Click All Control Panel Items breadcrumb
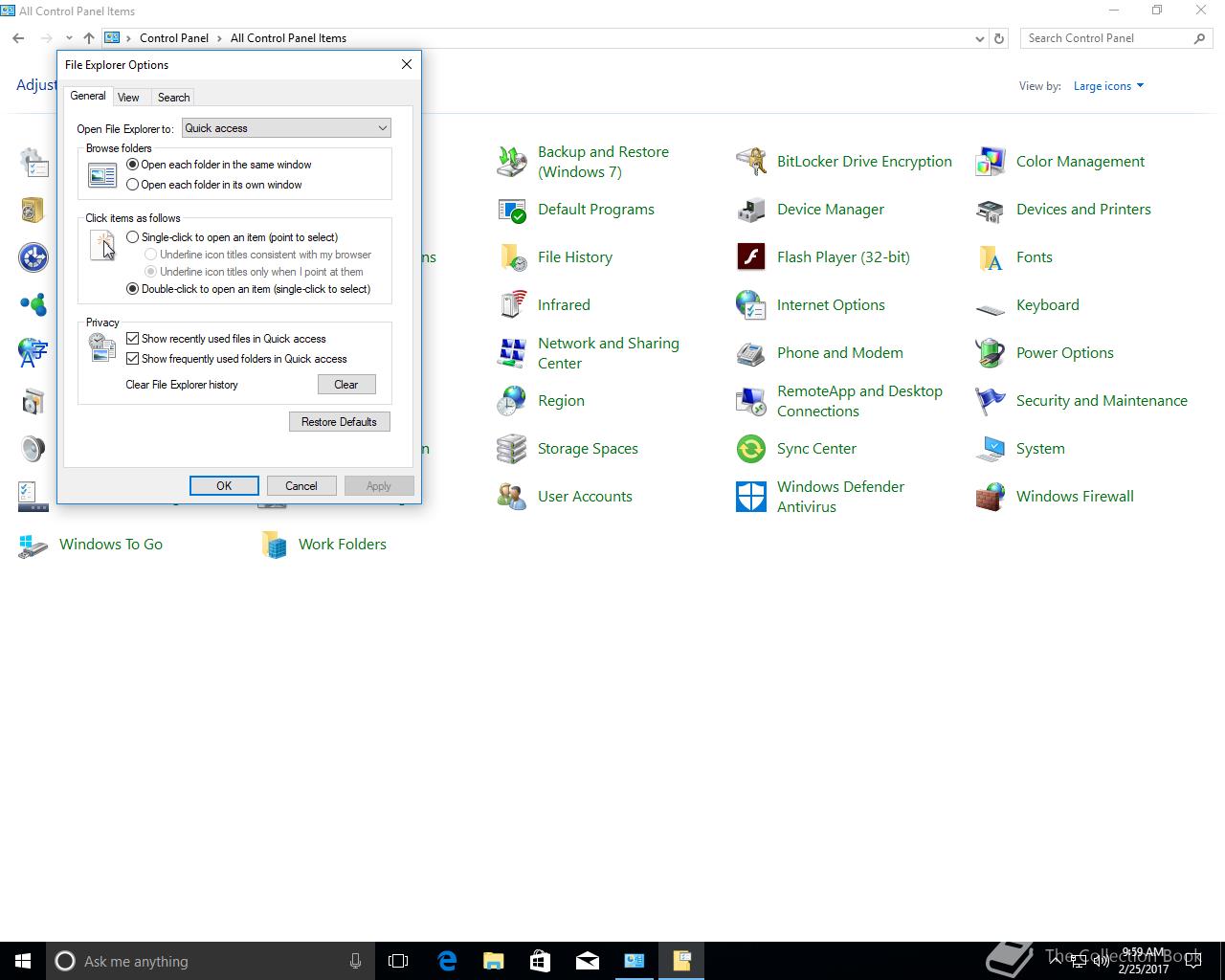This screenshot has width=1225, height=980. 288,38
